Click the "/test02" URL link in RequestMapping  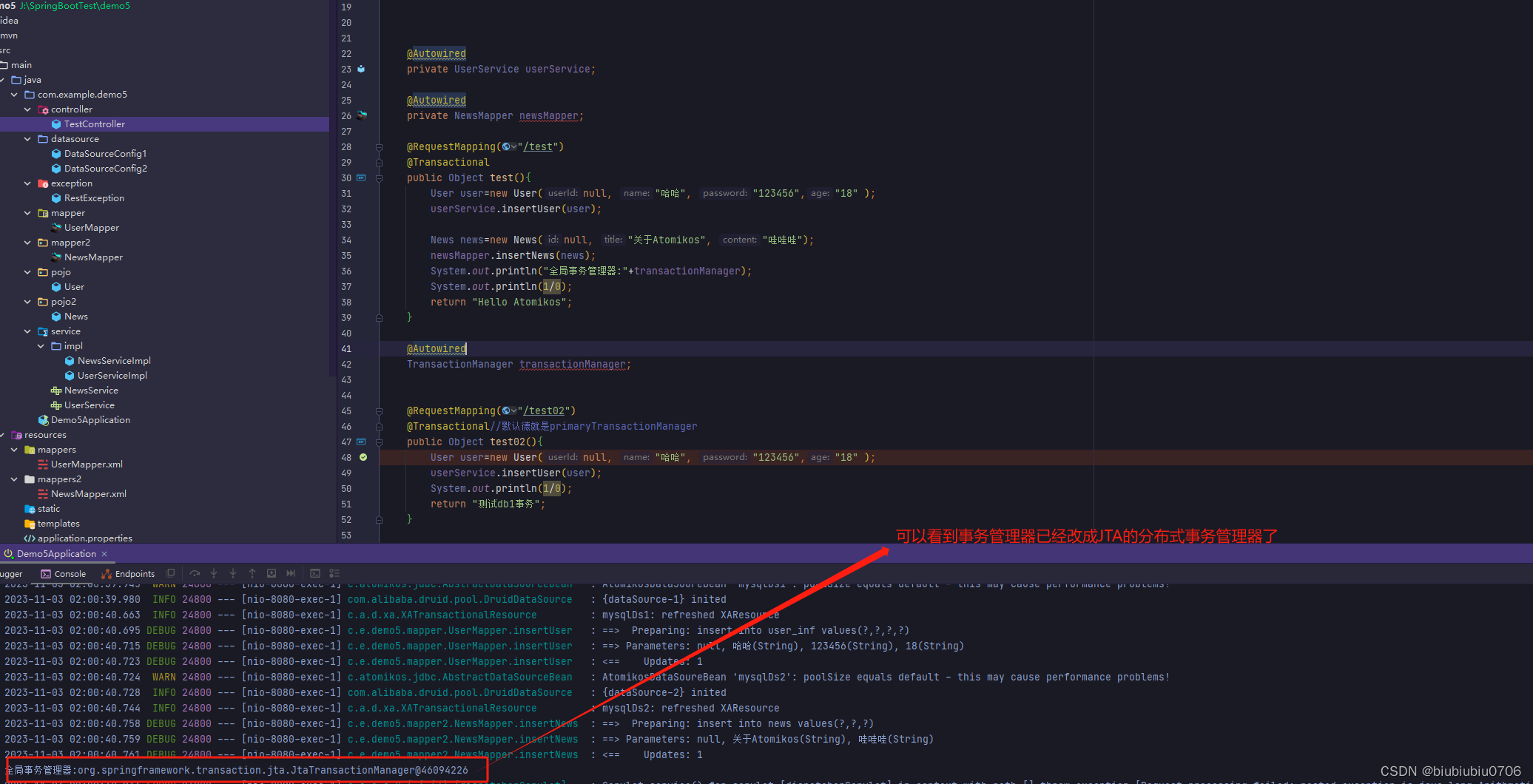[x=544, y=410]
